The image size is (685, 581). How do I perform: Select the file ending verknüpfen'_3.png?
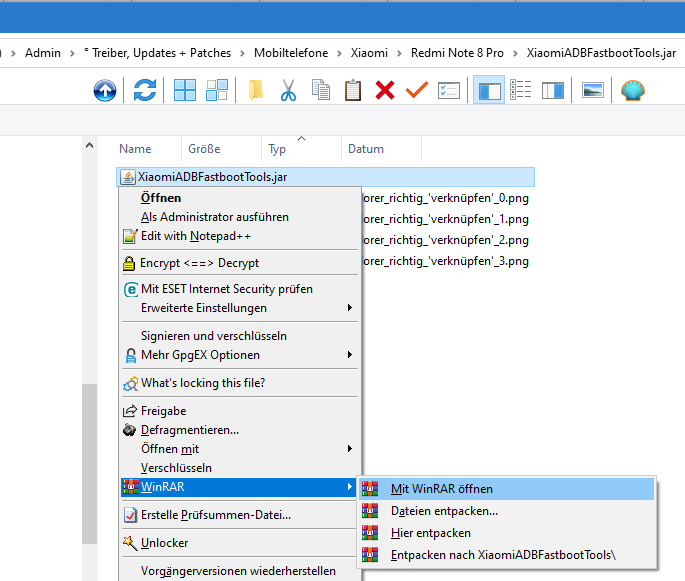pyautogui.click(x=446, y=261)
